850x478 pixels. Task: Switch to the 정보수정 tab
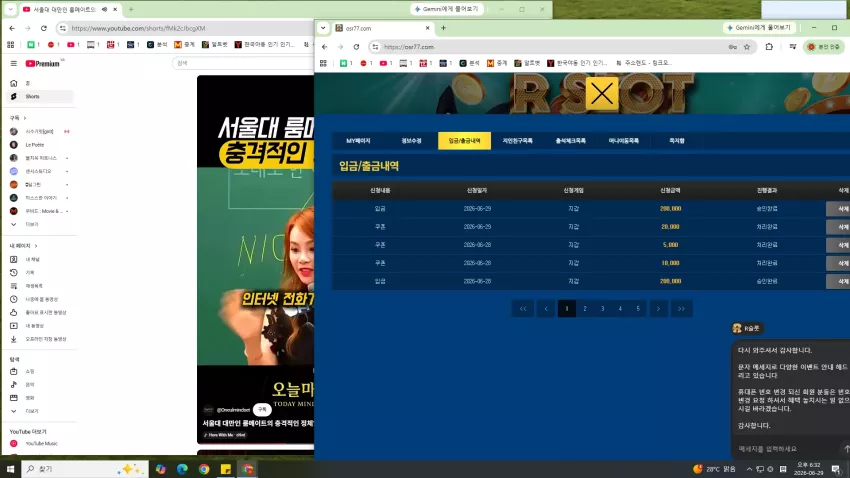(x=411, y=141)
